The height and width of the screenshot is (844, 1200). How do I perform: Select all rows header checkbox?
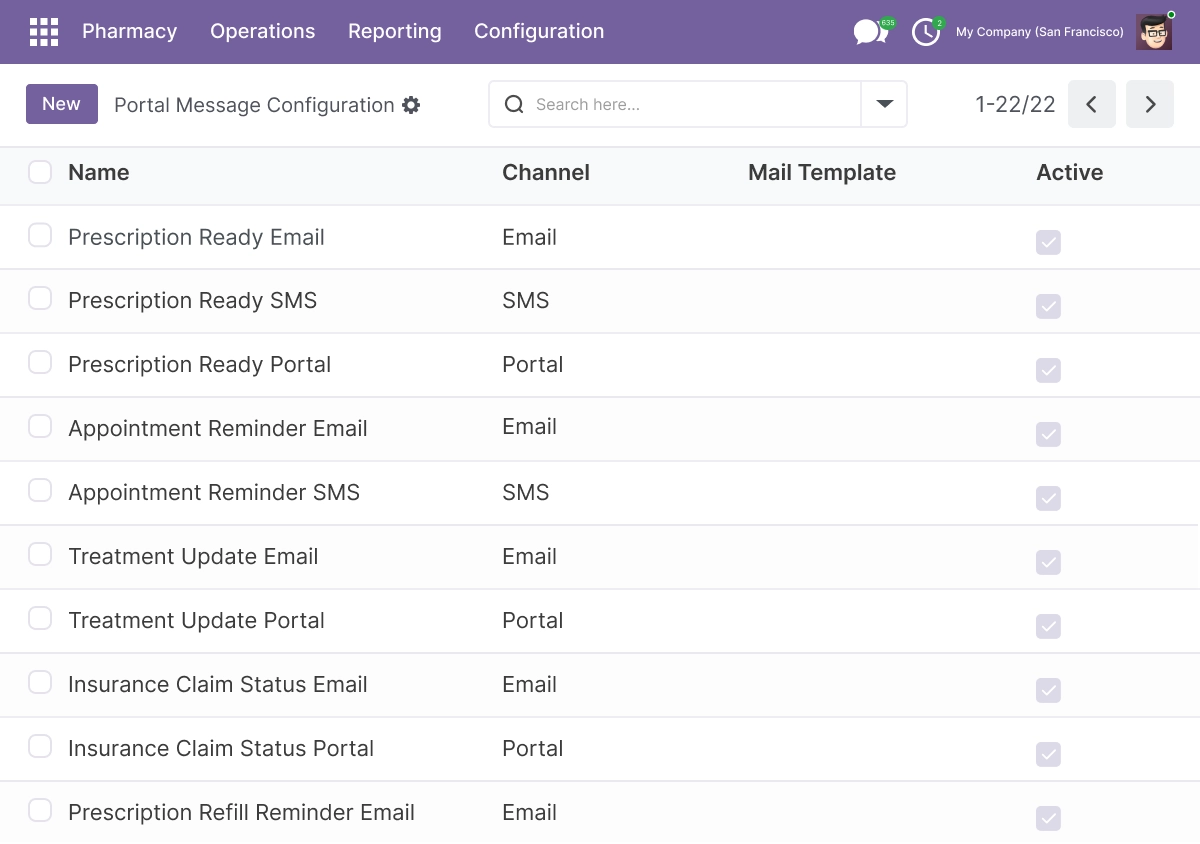pyautogui.click(x=40, y=172)
